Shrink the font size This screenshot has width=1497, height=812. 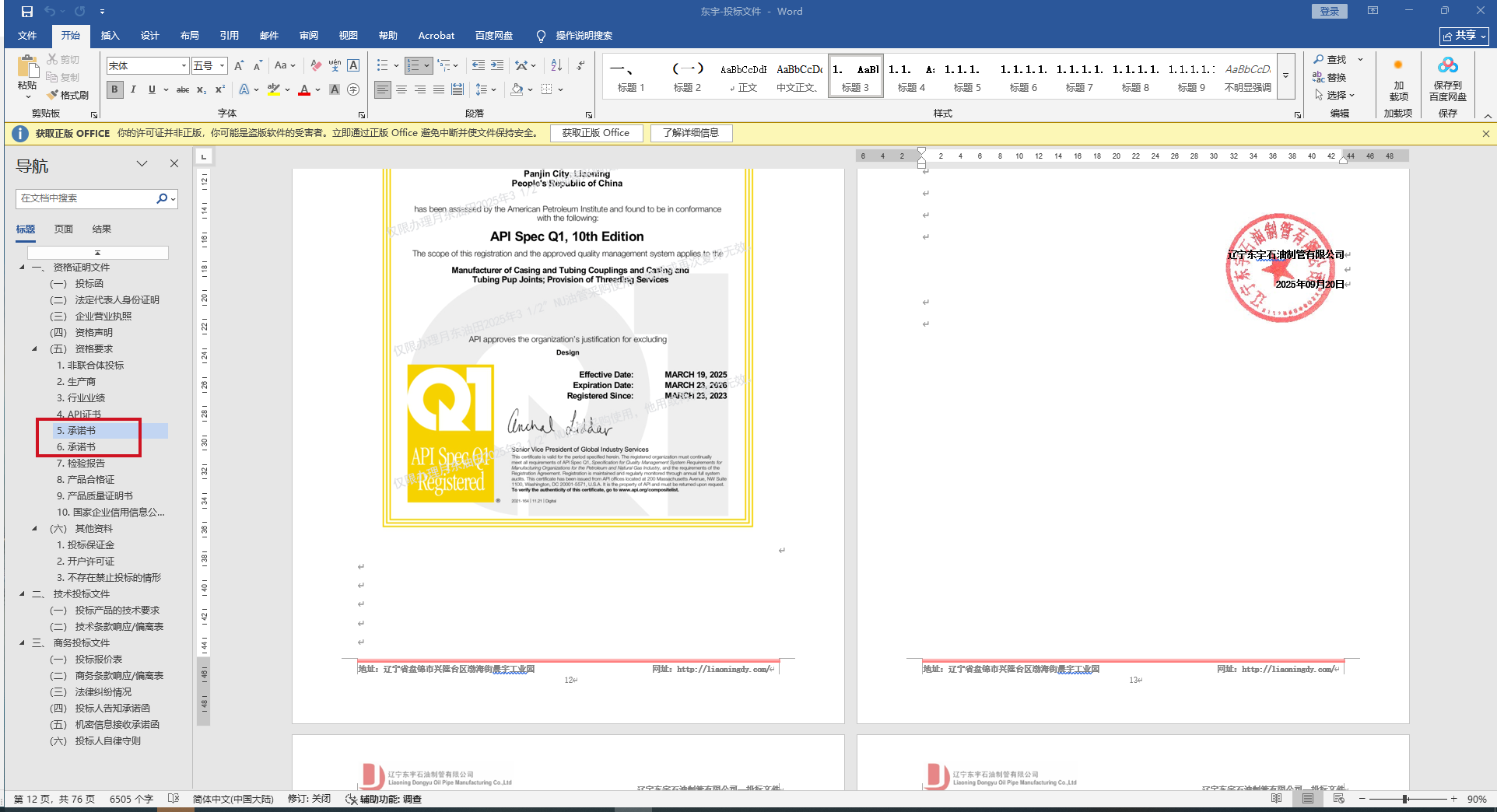click(258, 66)
